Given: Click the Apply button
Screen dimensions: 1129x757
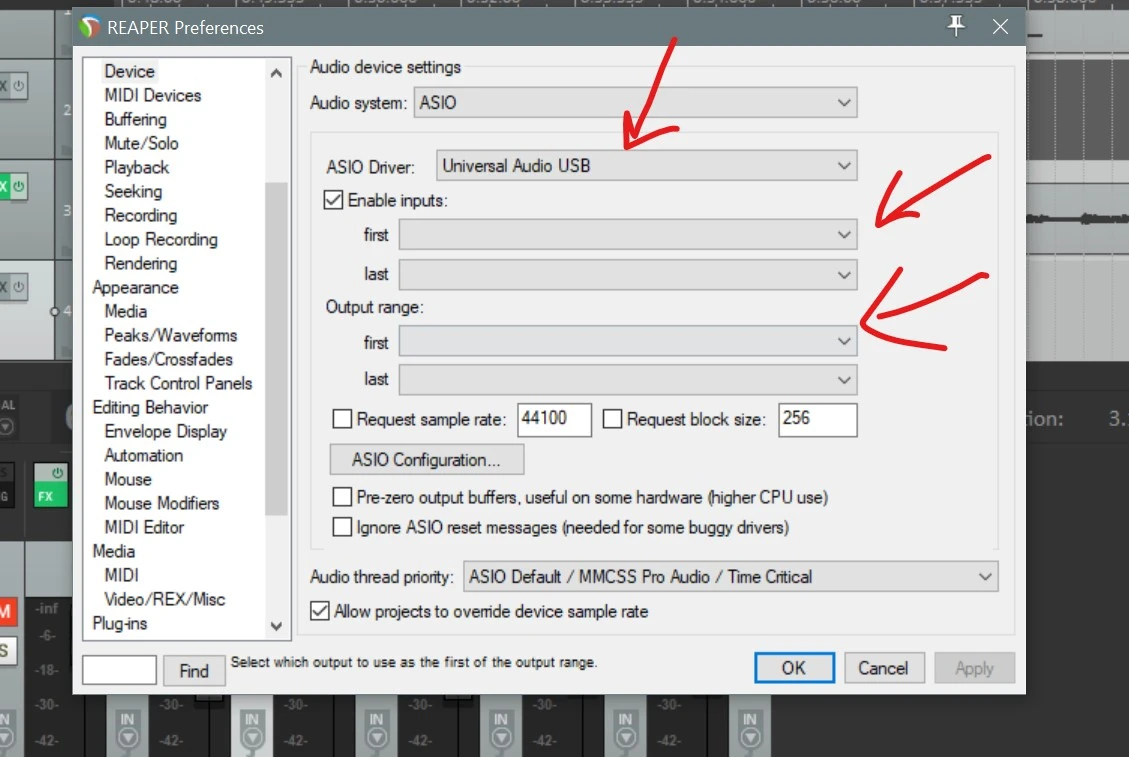Looking at the screenshot, I should click(x=974, y=668).
